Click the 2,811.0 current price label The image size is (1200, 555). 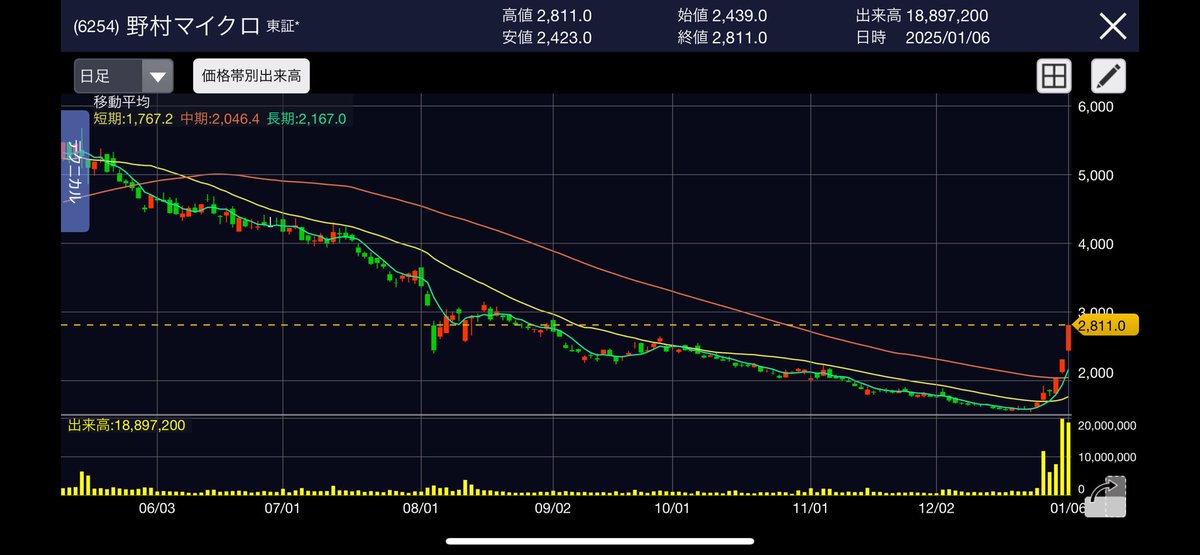point(1105,325)
